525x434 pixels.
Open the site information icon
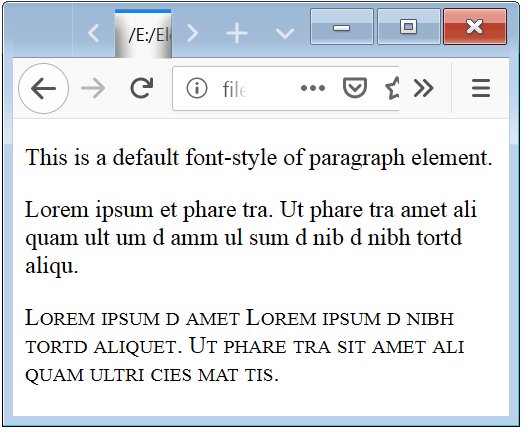(197, 88)
